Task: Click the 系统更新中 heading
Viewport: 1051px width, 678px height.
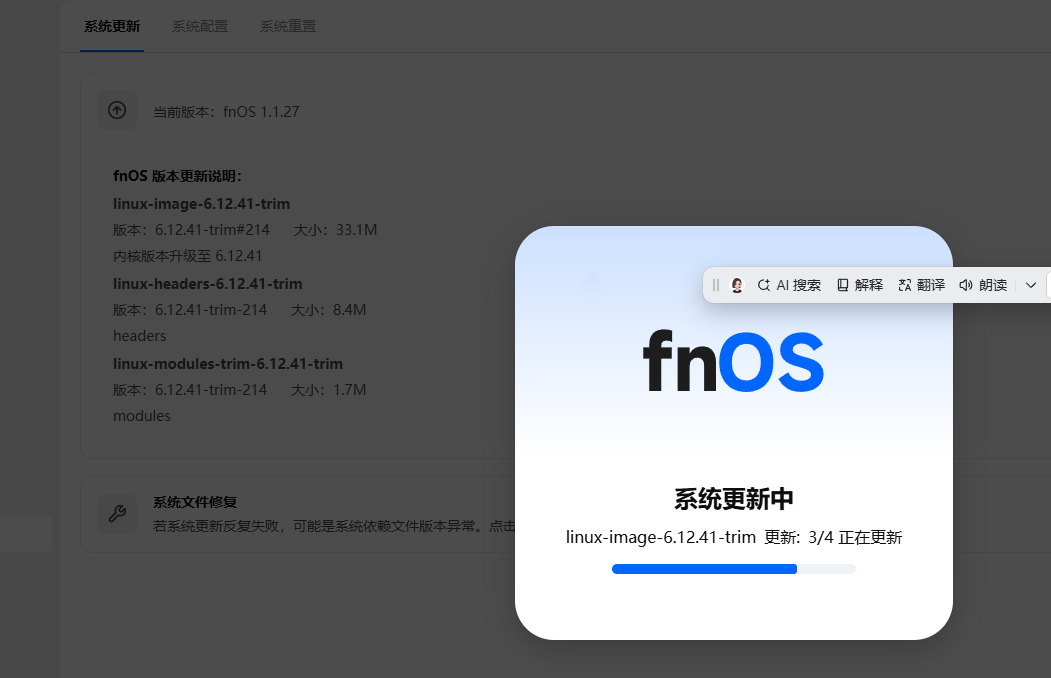Action: 734,499
